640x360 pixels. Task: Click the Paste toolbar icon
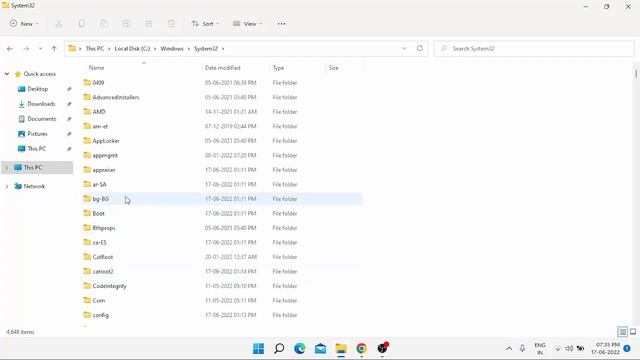(x=104, y=24)
